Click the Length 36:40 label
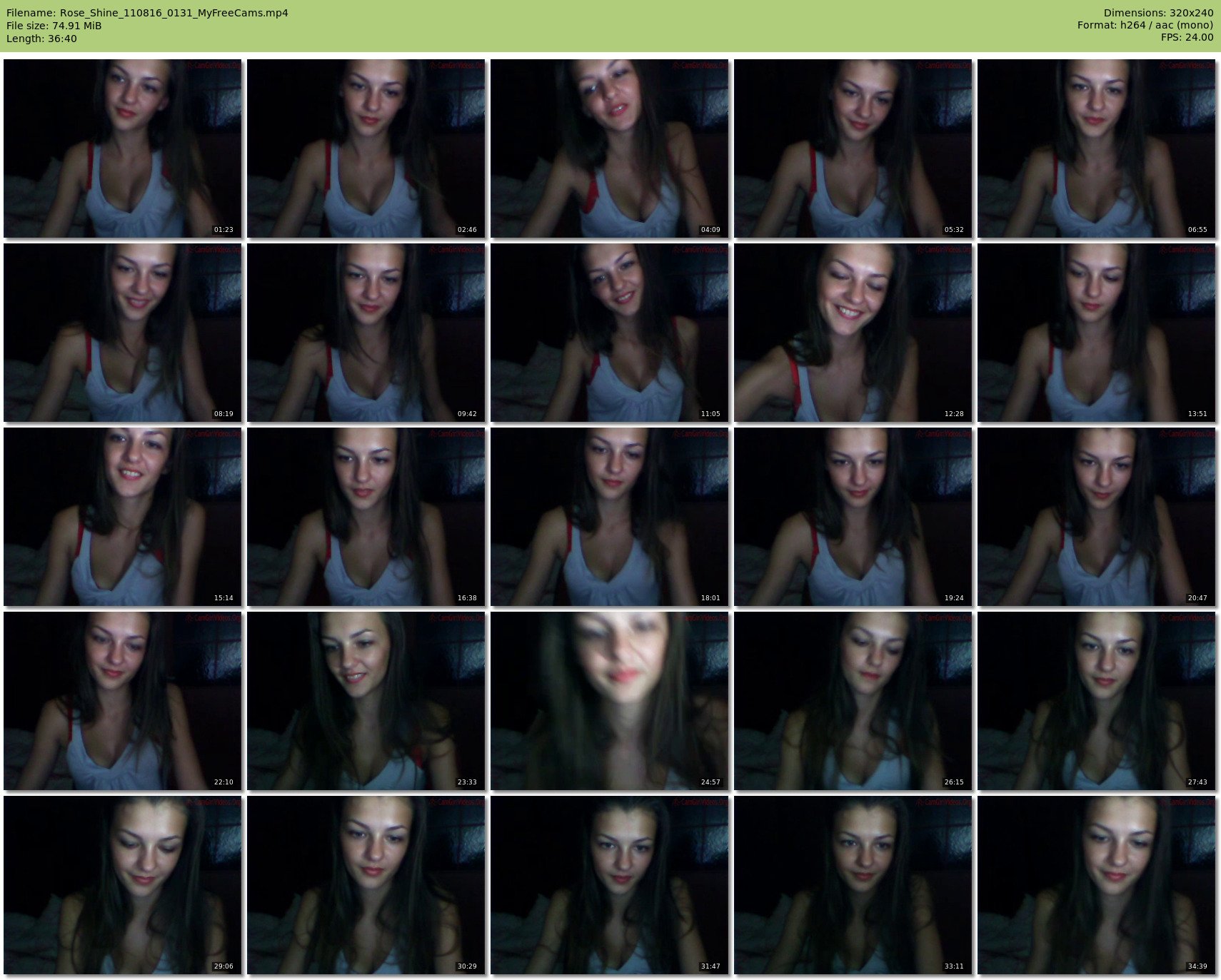The height and width of the screenshot is (980, 1221). 41,39
